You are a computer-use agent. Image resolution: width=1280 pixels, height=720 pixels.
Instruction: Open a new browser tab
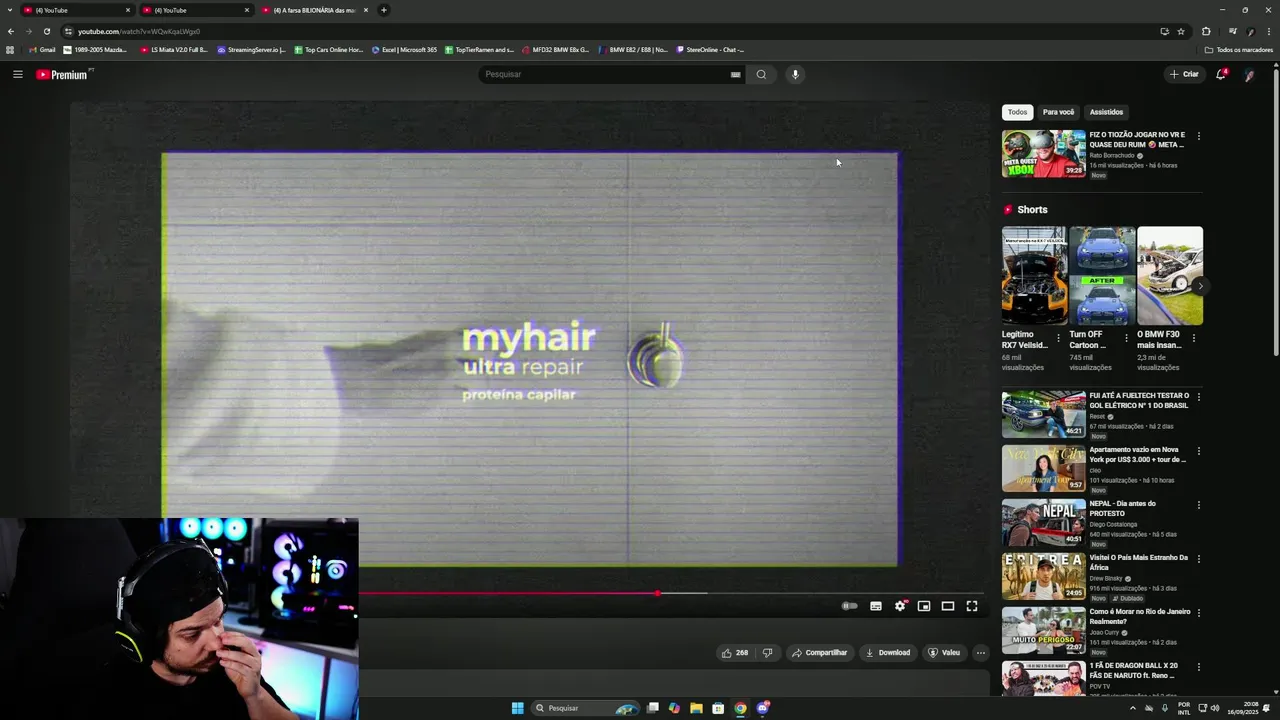click(384, 10)
